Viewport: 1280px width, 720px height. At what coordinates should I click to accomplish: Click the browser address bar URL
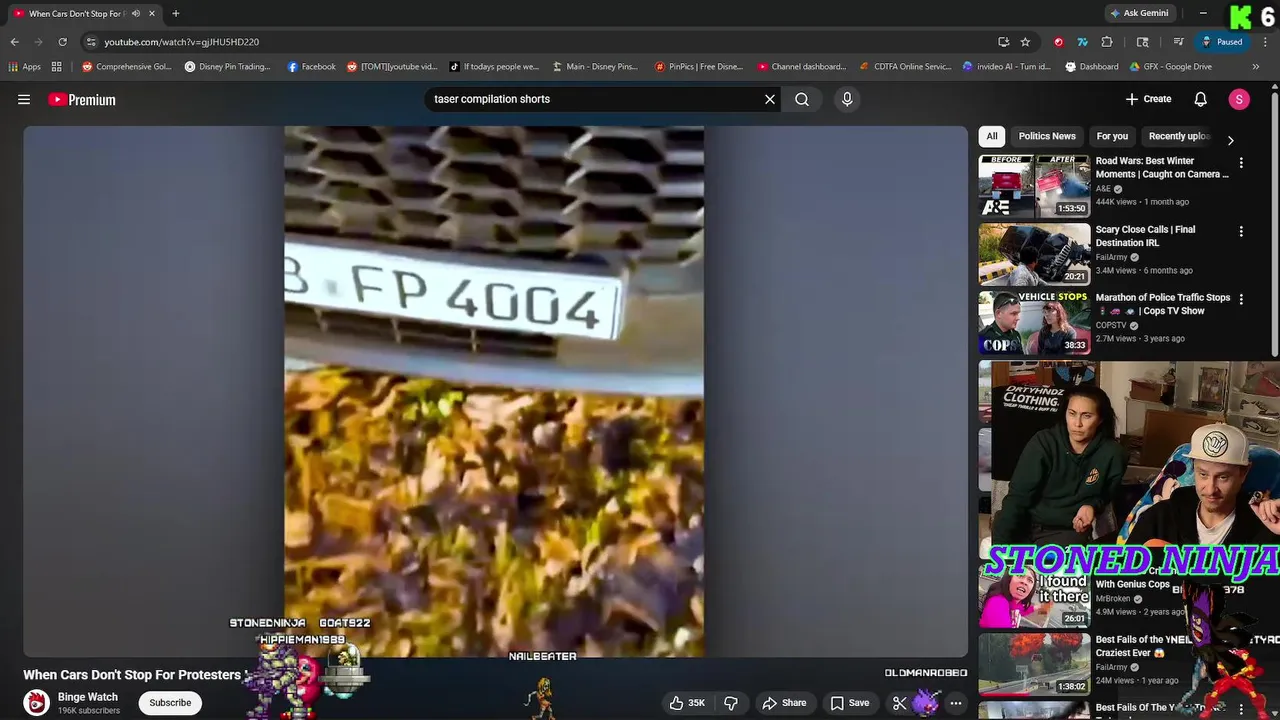point(181,42)
